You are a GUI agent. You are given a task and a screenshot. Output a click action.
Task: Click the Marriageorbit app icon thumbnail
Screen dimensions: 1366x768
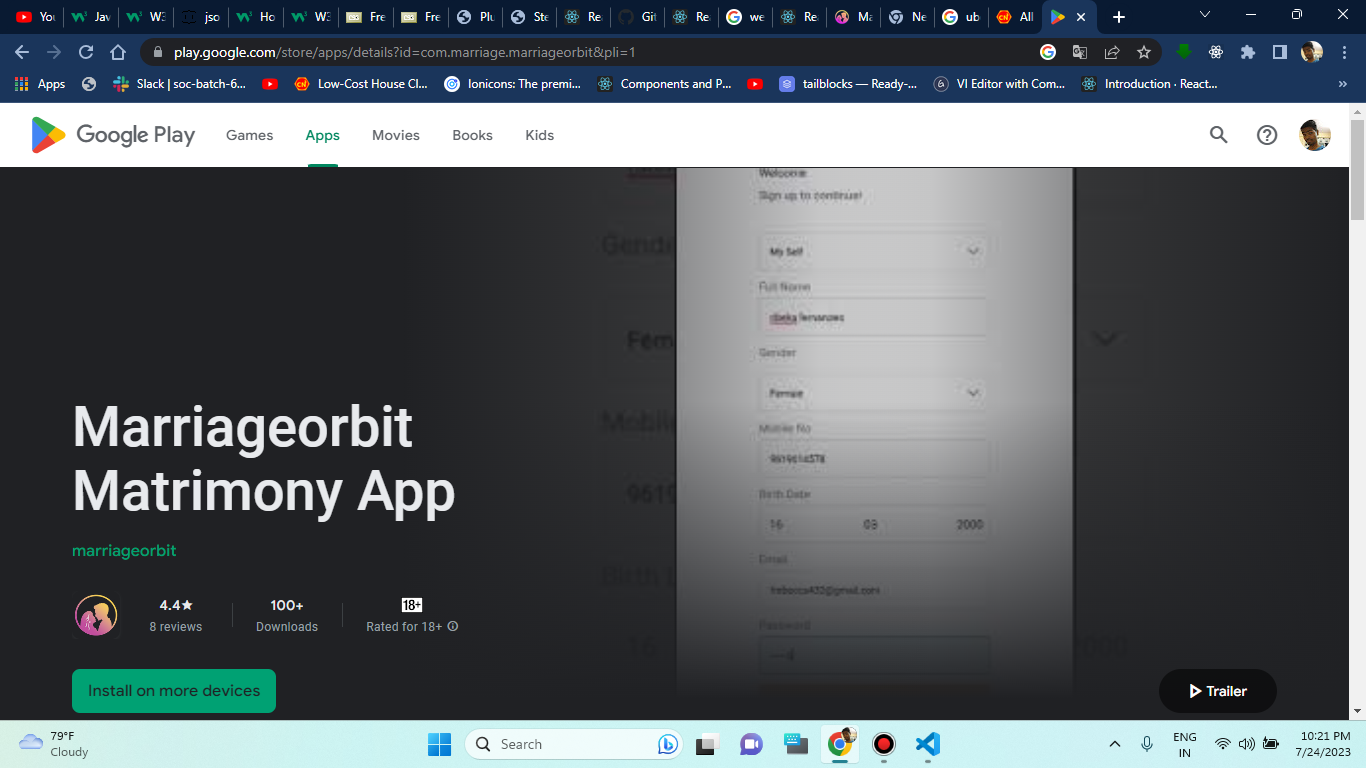[96, 615]
